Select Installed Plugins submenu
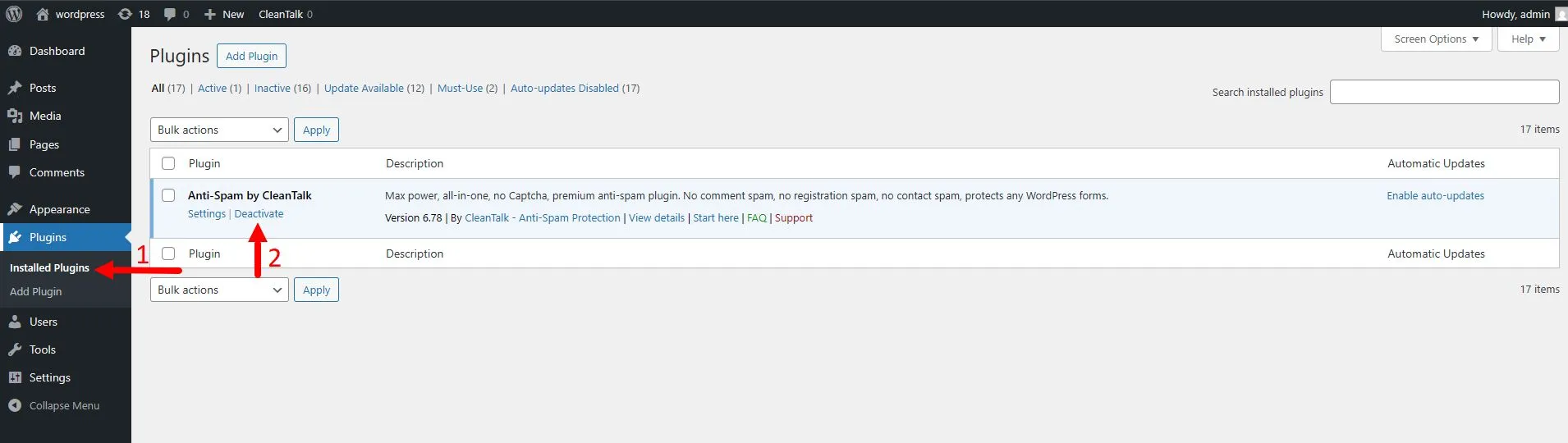 coord(49,267)
